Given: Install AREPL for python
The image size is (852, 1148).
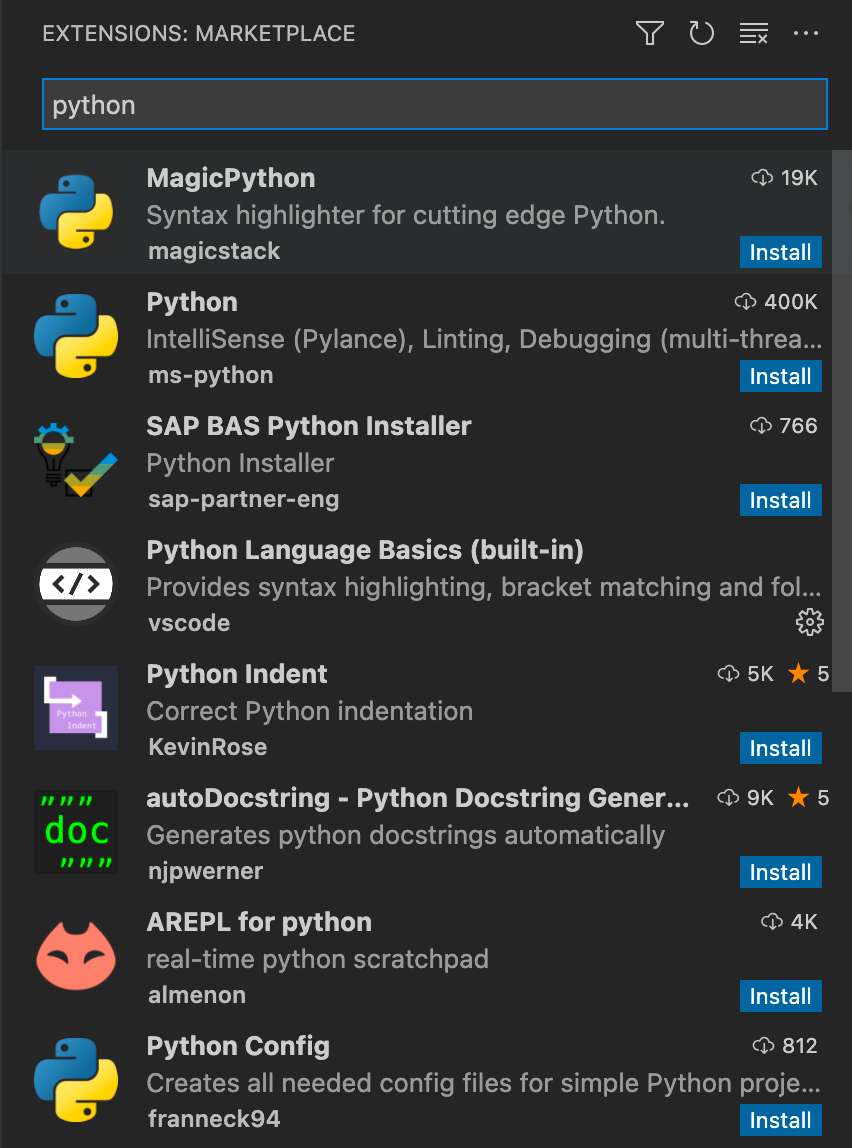Looking at the screenshot, I should pos(780,996).
